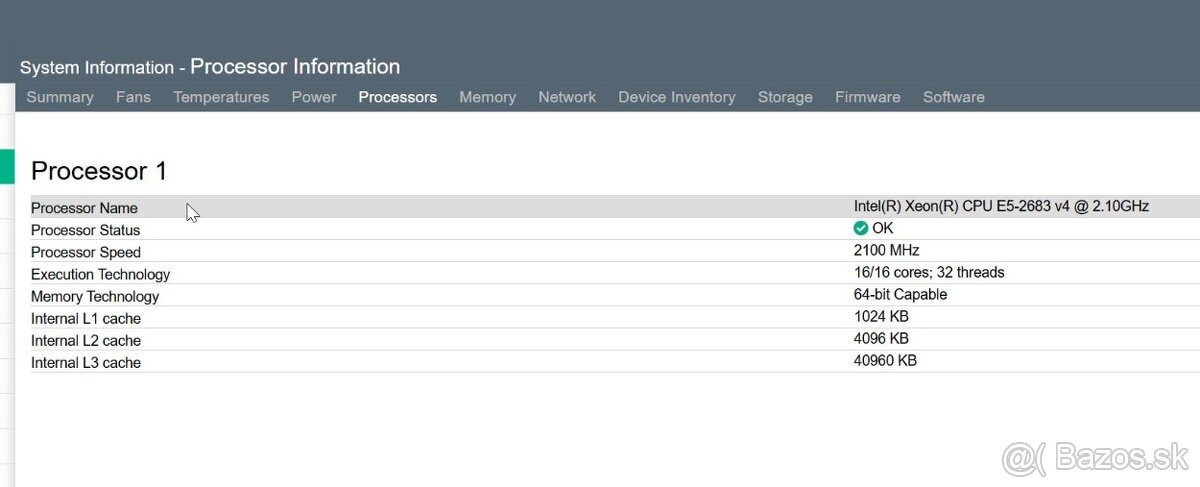Click the Xeon E5-2683 v4 processor name value
The width and height of the screenshot is (1200, 487).
tap(1001, 206)
